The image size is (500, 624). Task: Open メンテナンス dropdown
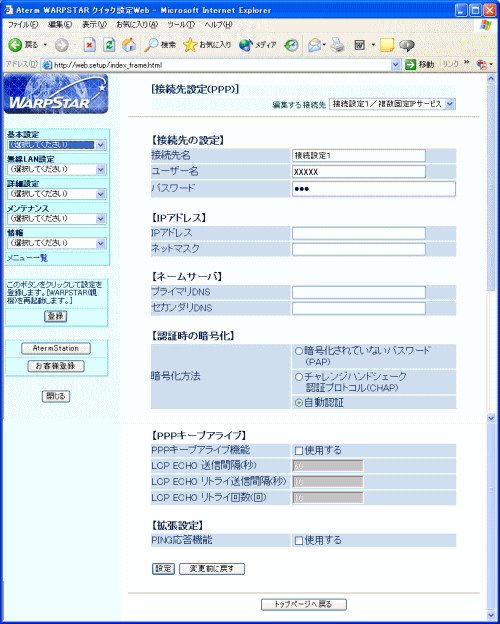click(57, 218)
